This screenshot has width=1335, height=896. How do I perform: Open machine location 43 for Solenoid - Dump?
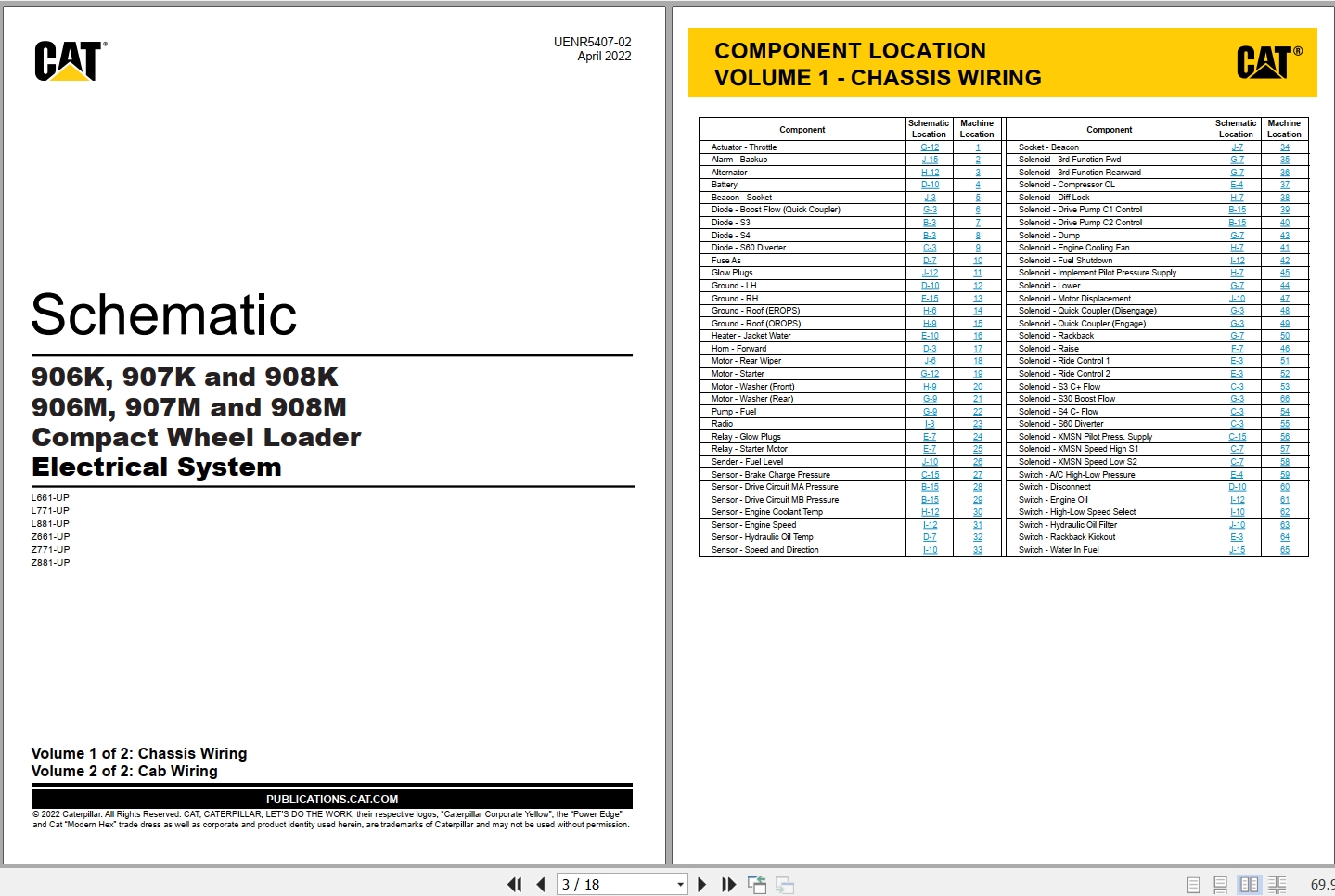(x=1285, y=236)
